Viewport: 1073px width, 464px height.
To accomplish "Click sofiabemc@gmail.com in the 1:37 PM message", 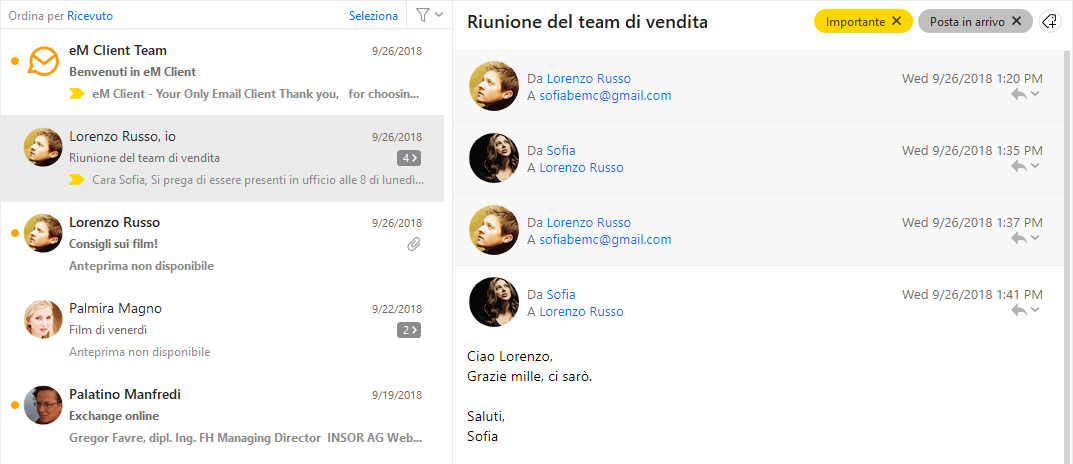I will tap(605, 240).
